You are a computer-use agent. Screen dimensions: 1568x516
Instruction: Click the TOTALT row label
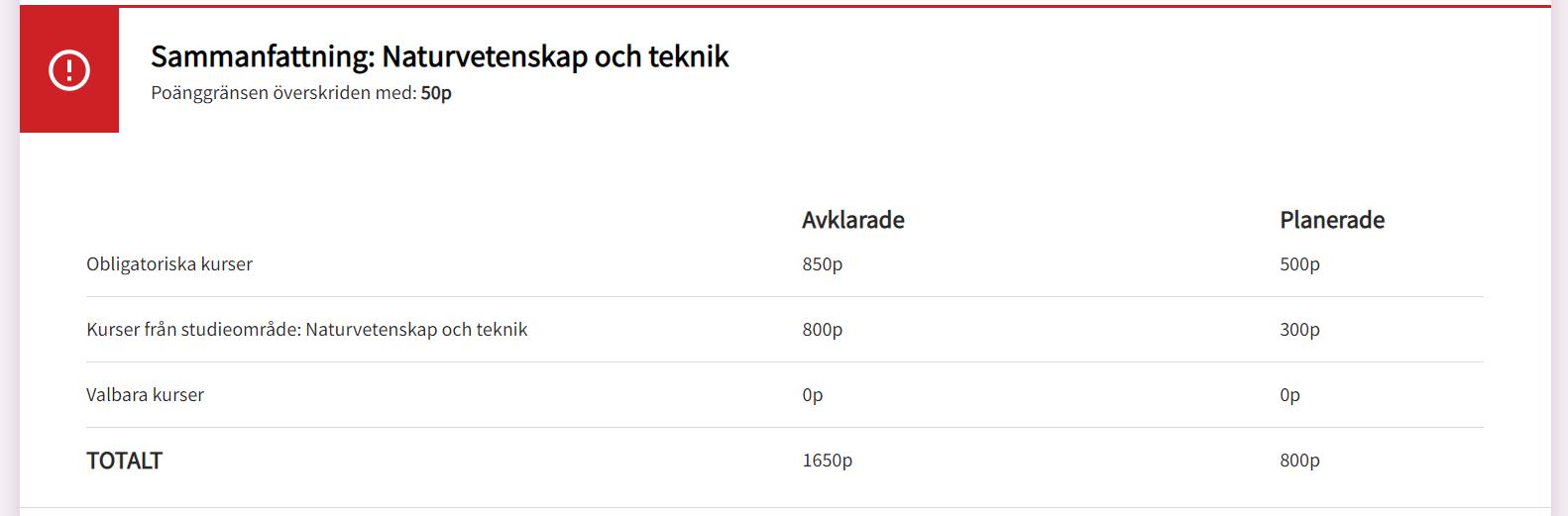pos(124,461)
